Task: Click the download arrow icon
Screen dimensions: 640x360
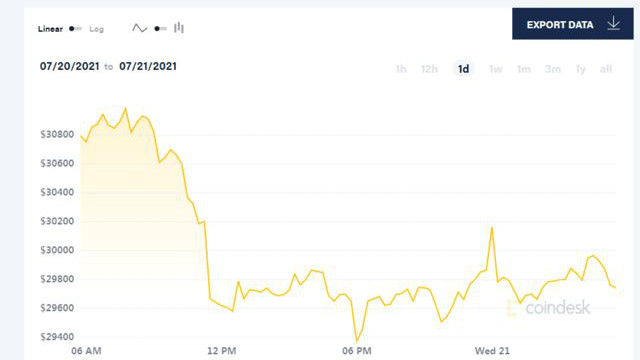Action: 613,24
